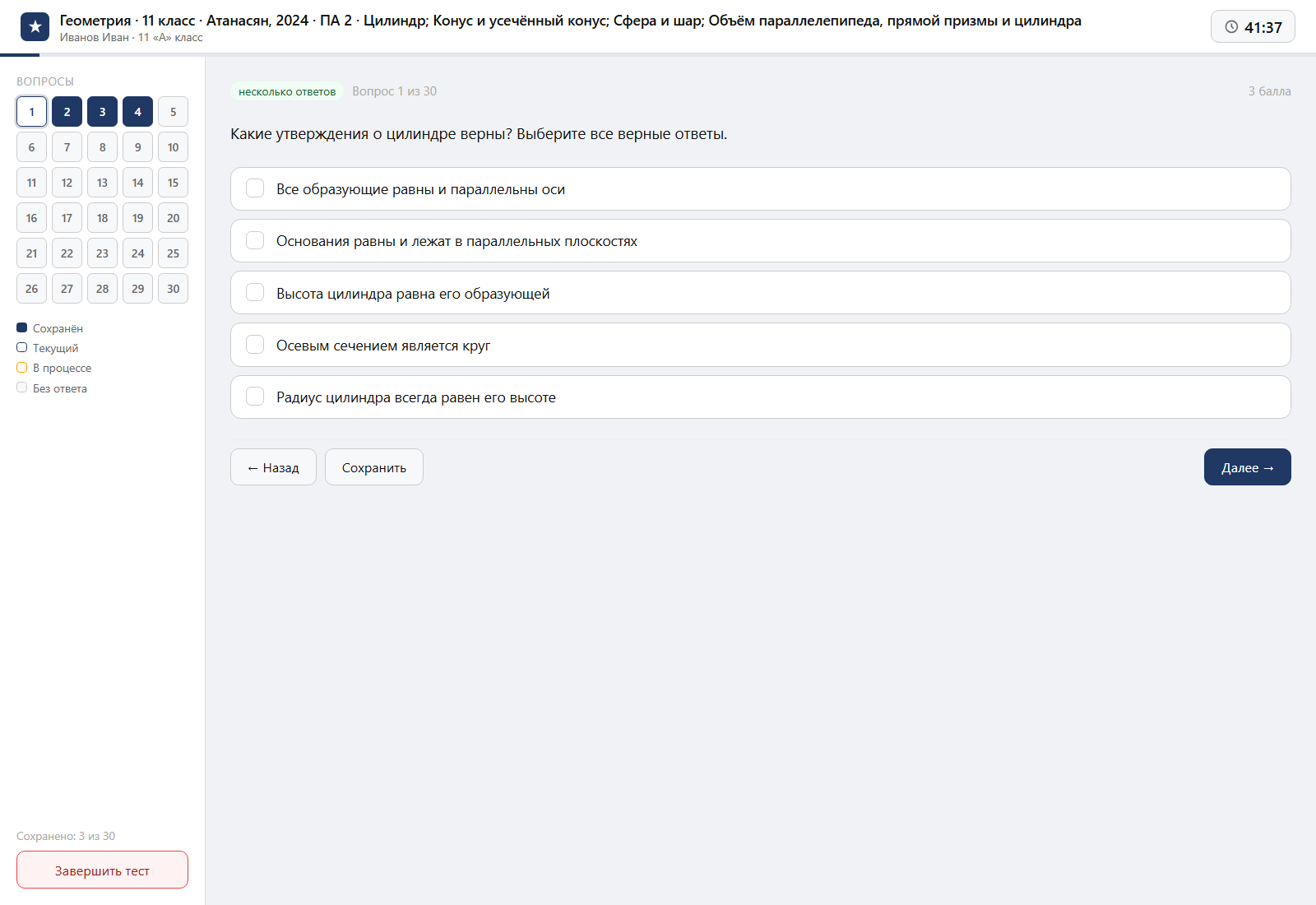This screenshot has height=905, width=1316.
Task: Navigate to question 30
Action: (x=173, y=289)
